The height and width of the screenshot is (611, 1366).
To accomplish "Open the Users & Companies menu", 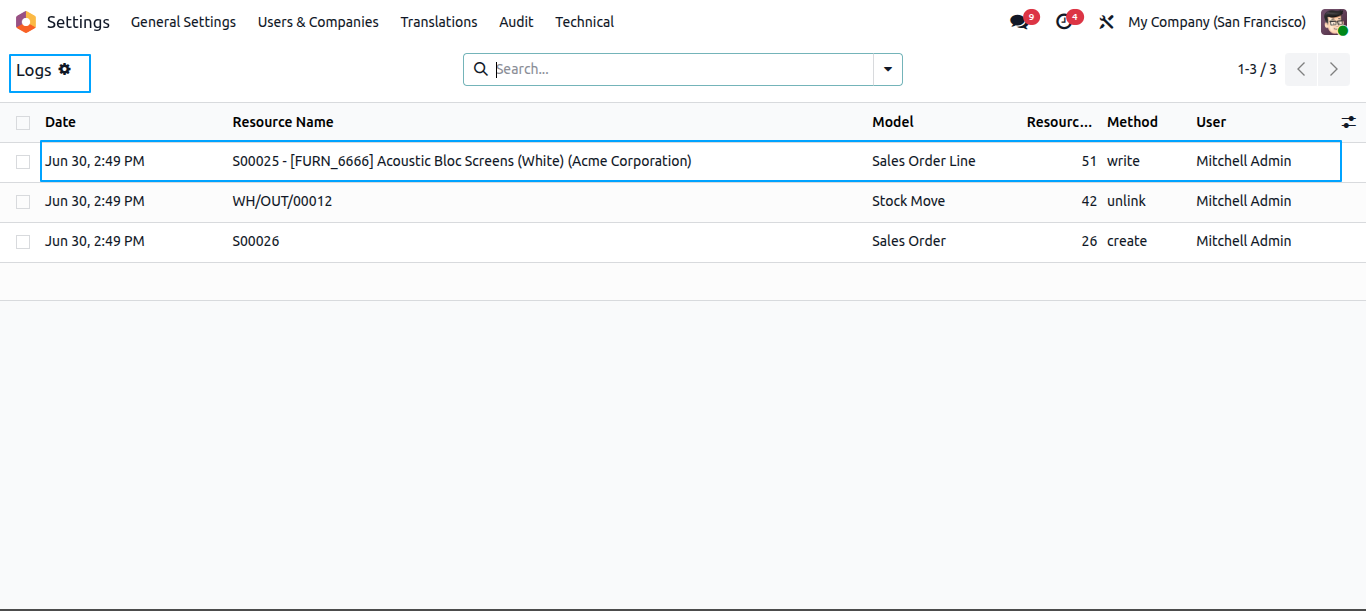I will 318,22.
